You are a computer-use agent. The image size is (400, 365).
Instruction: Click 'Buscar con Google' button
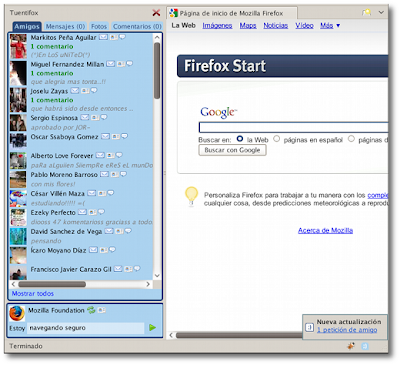[232, 150]
